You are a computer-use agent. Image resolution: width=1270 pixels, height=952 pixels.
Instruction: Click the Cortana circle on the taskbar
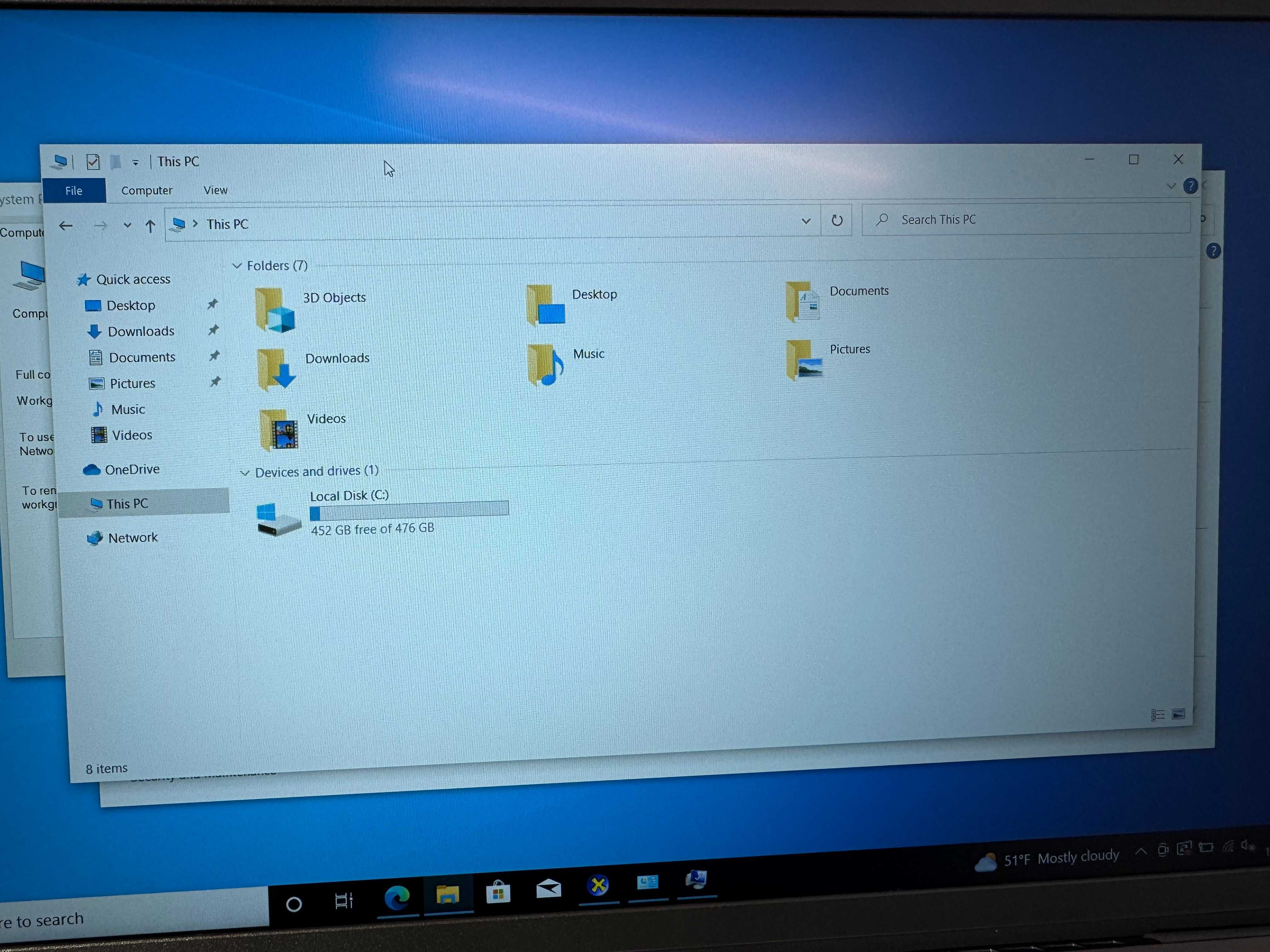click(x=294, y=904)
